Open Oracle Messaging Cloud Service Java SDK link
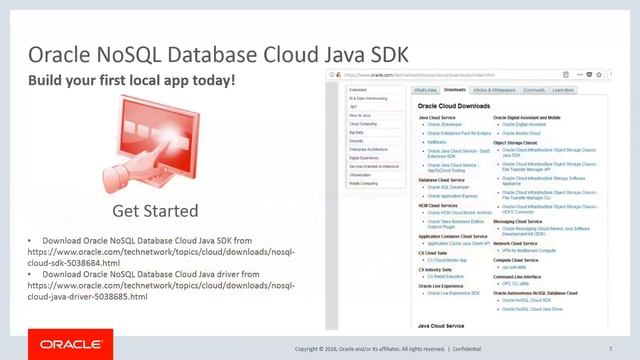 (546, 231)
